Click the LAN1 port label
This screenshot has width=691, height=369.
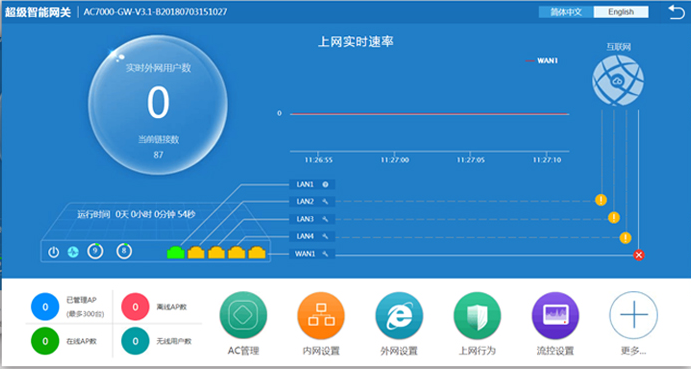point(305,184)
